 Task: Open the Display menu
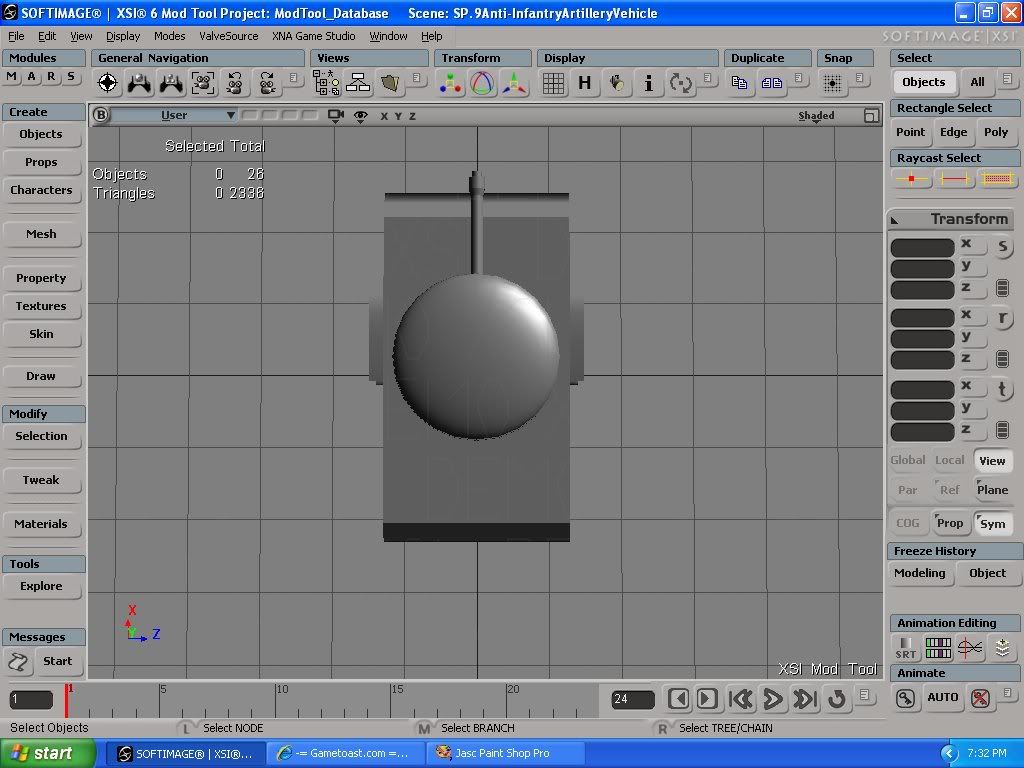point(123,36)
